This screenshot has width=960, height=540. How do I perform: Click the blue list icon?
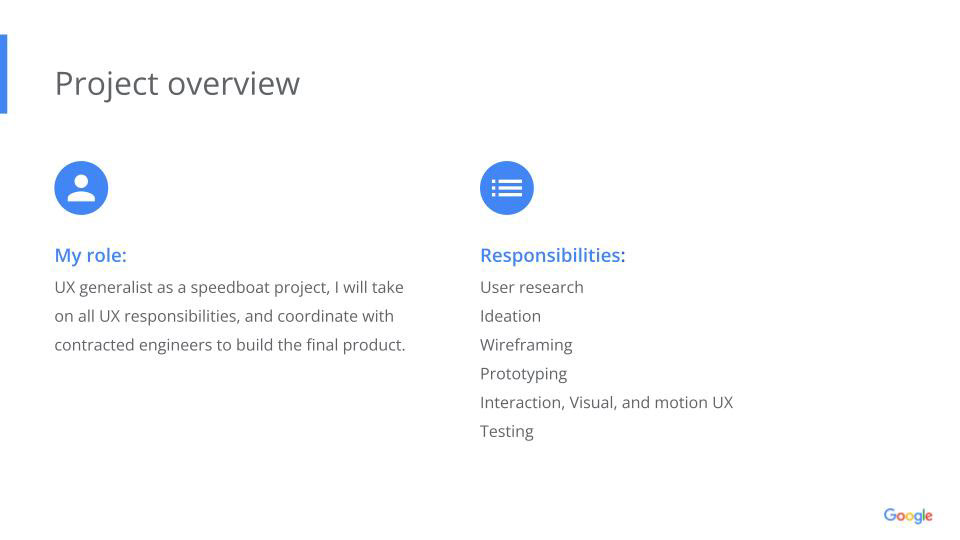pos(507,188)
